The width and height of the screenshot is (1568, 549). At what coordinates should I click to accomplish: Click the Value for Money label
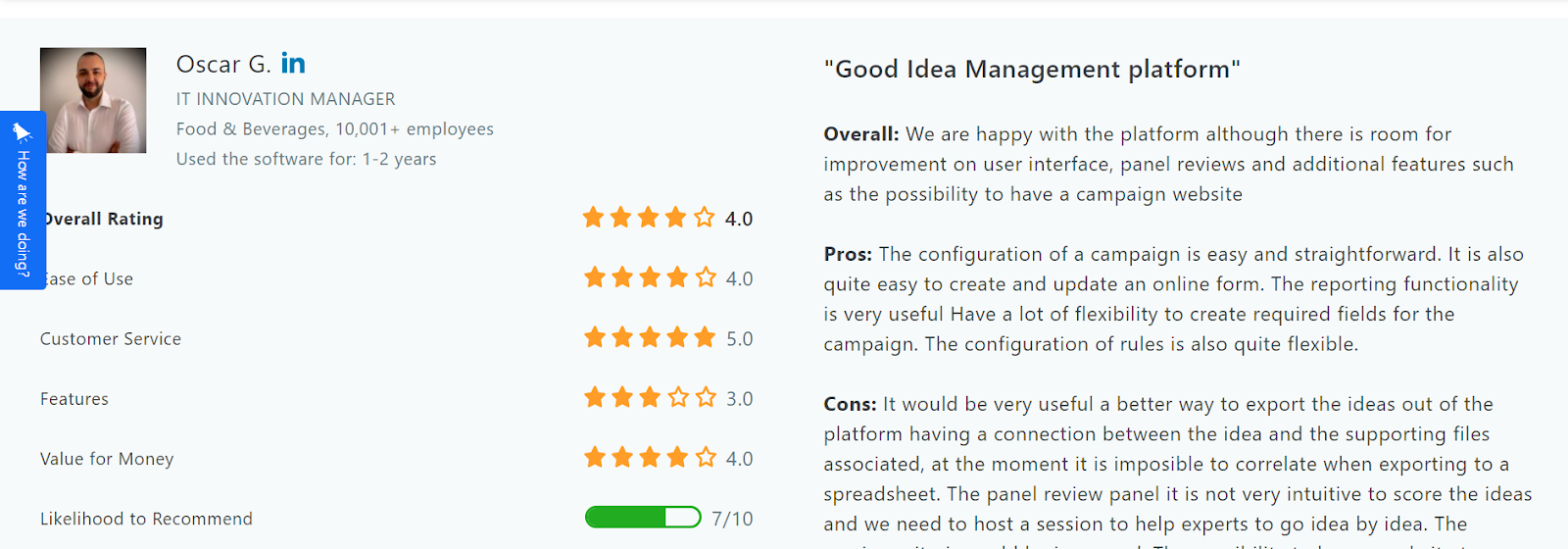pos(107,459)
